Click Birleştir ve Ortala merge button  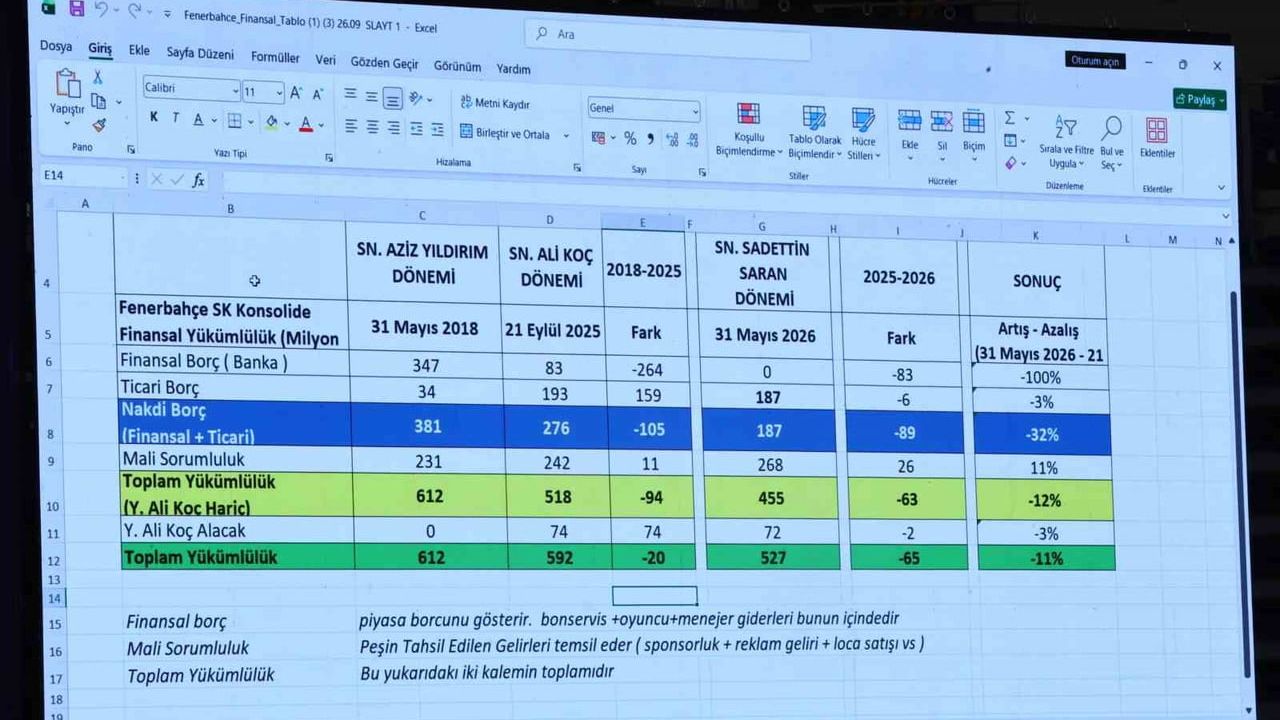pyautogui.click(x=505, y=133)
